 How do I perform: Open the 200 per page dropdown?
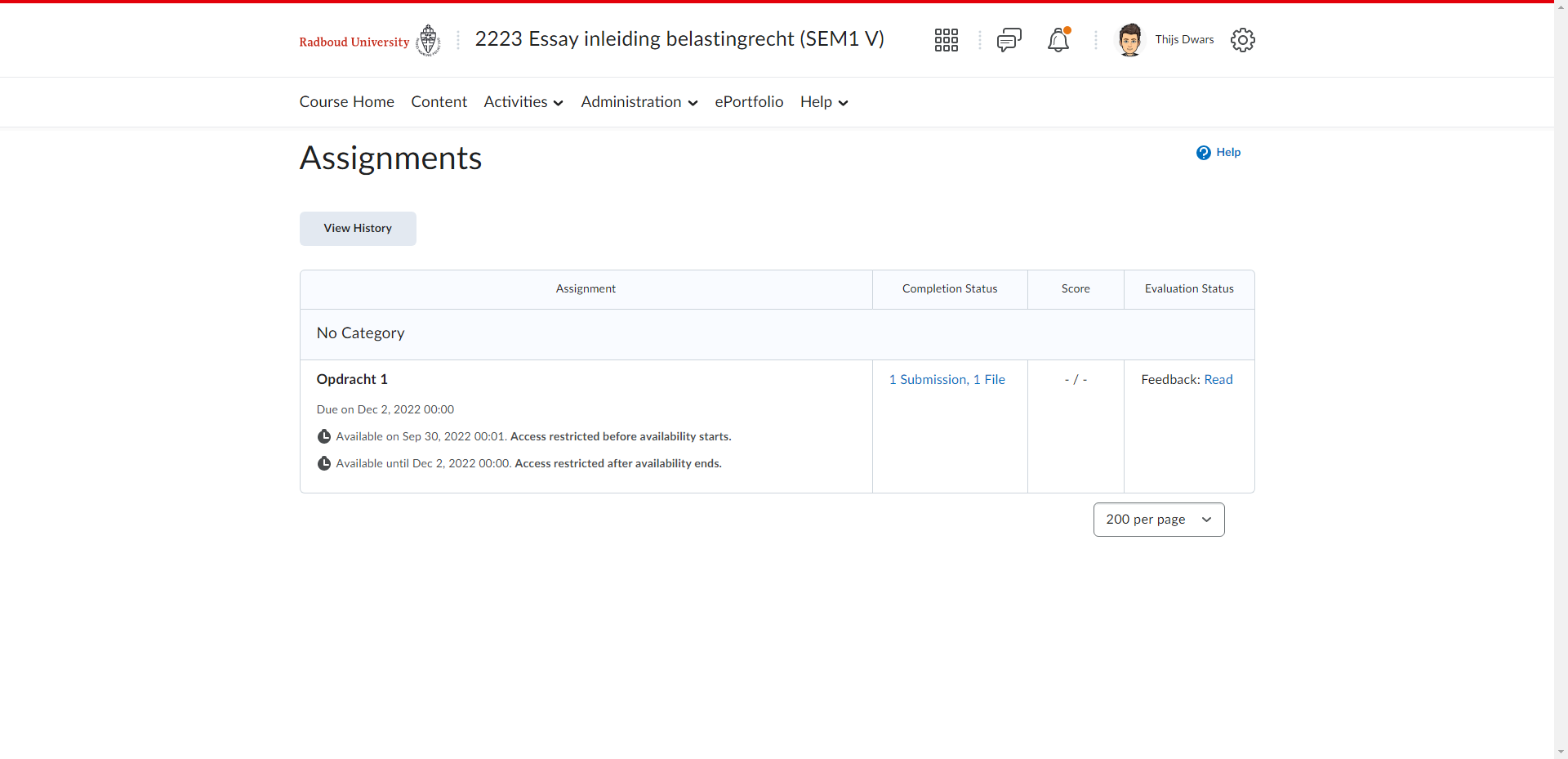tap(1158, 520)
